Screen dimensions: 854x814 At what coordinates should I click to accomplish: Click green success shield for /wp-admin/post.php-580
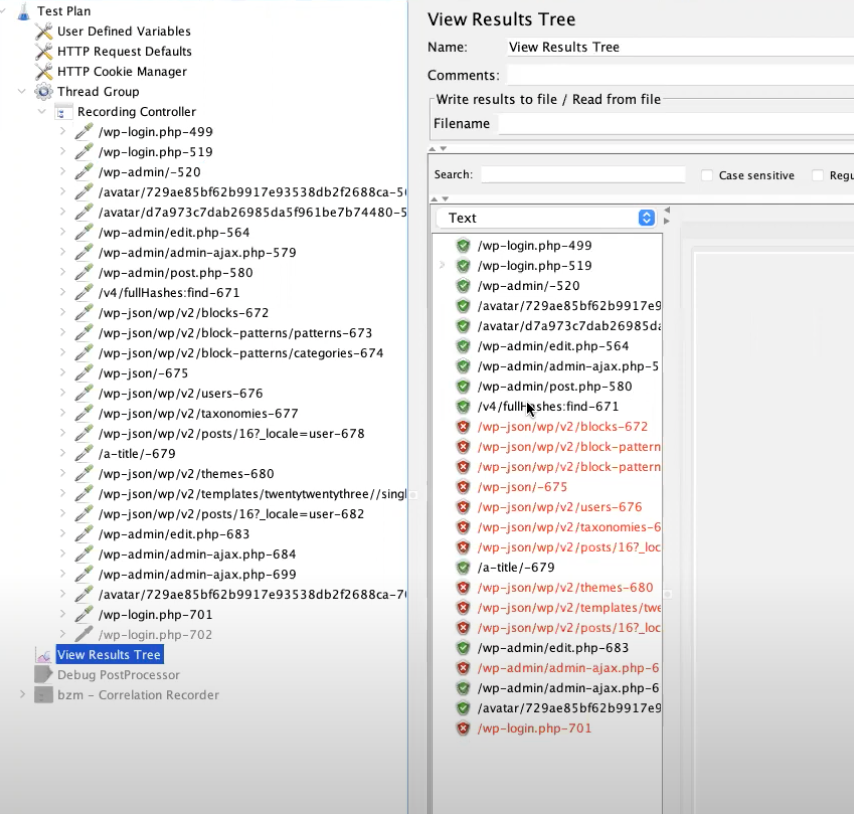[x=463, y=387]
